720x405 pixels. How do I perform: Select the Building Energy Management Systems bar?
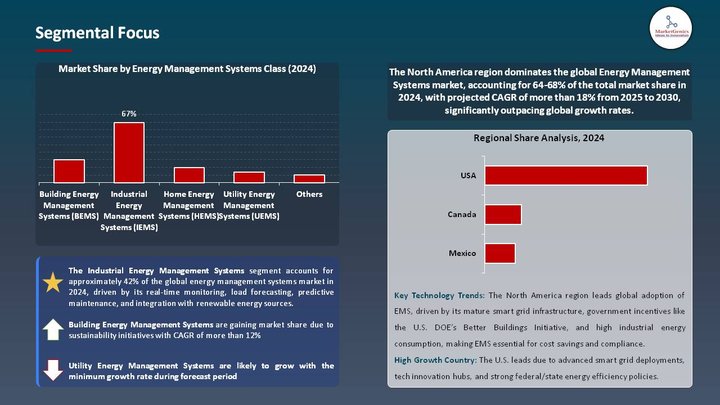point(68,170)
